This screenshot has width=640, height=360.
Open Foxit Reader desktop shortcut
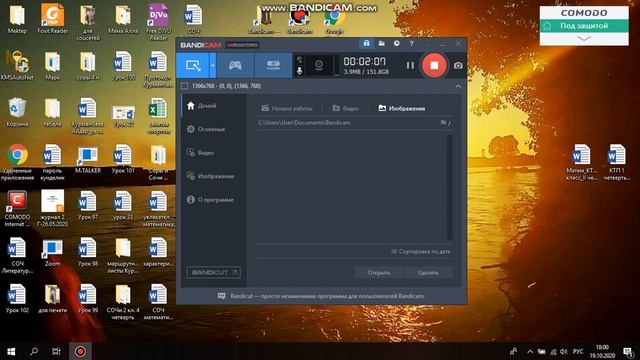coord(52,19)
